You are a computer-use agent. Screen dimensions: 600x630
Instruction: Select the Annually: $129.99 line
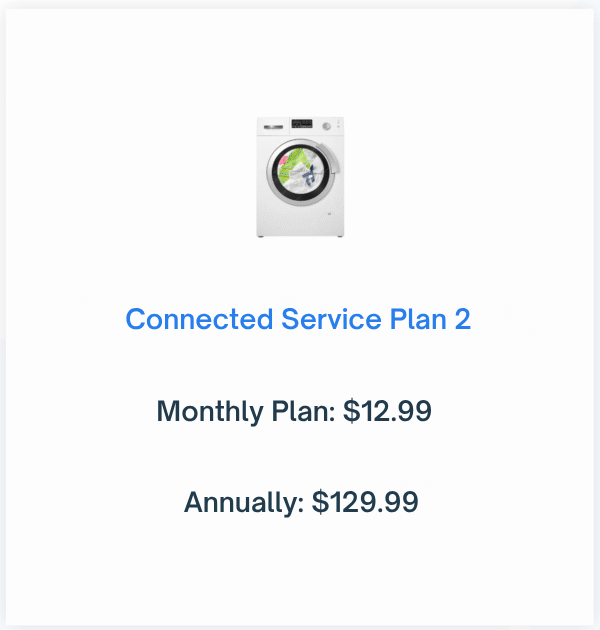tap(301, 502)
